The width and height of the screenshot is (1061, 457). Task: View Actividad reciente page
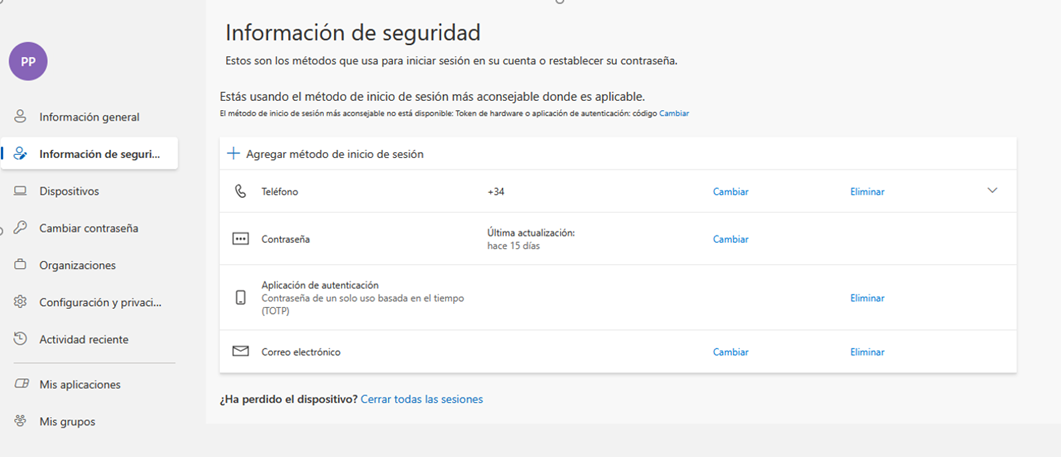click(x=84, y=339)
